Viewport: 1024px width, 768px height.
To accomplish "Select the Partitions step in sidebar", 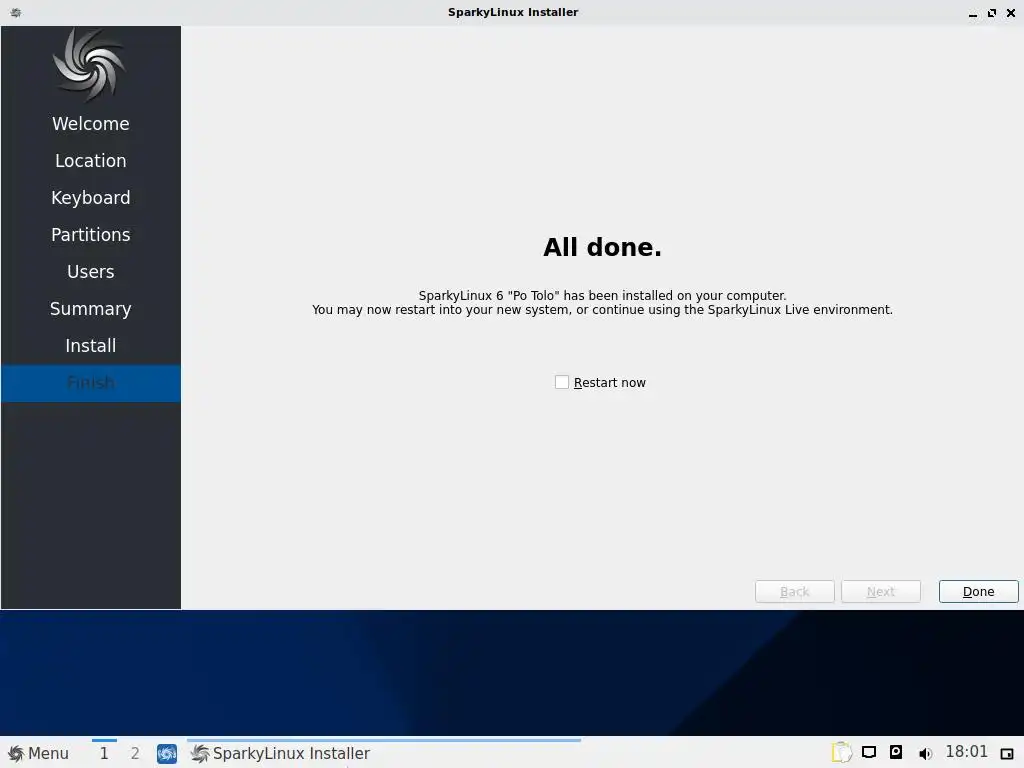I will point(91,234).
